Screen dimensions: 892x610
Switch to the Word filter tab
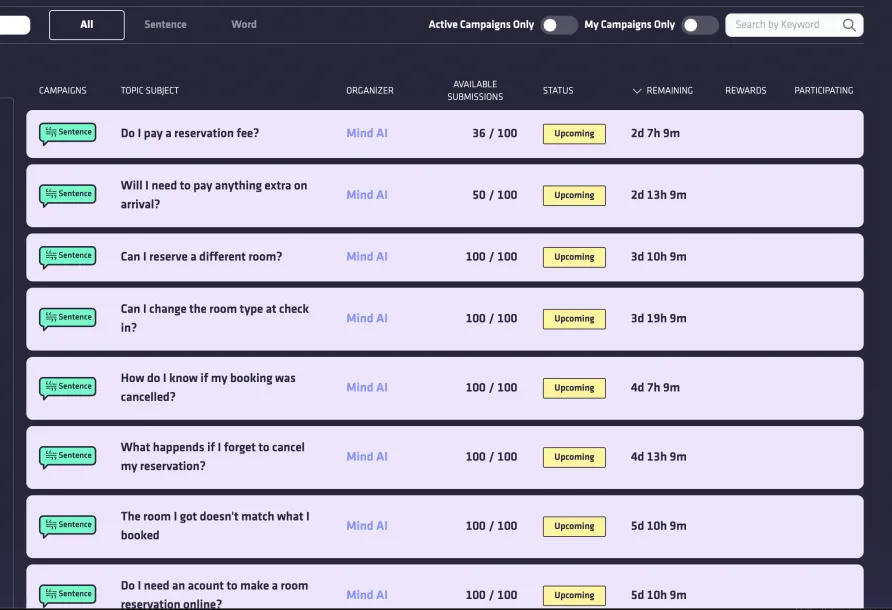(244, 24)
